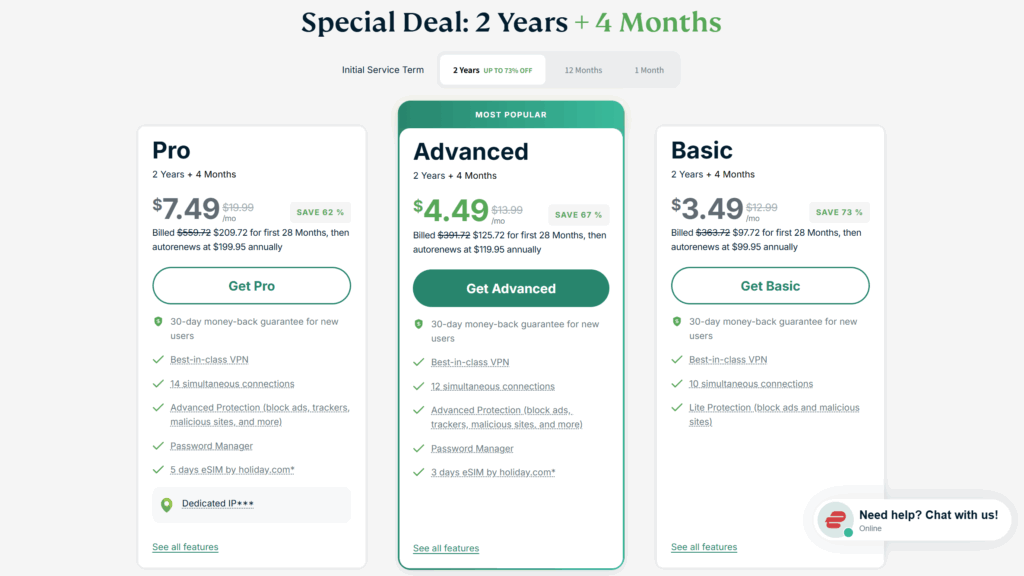
Task: Click the ExpressVPN chat widget logo icon
Action: [834, 520]
